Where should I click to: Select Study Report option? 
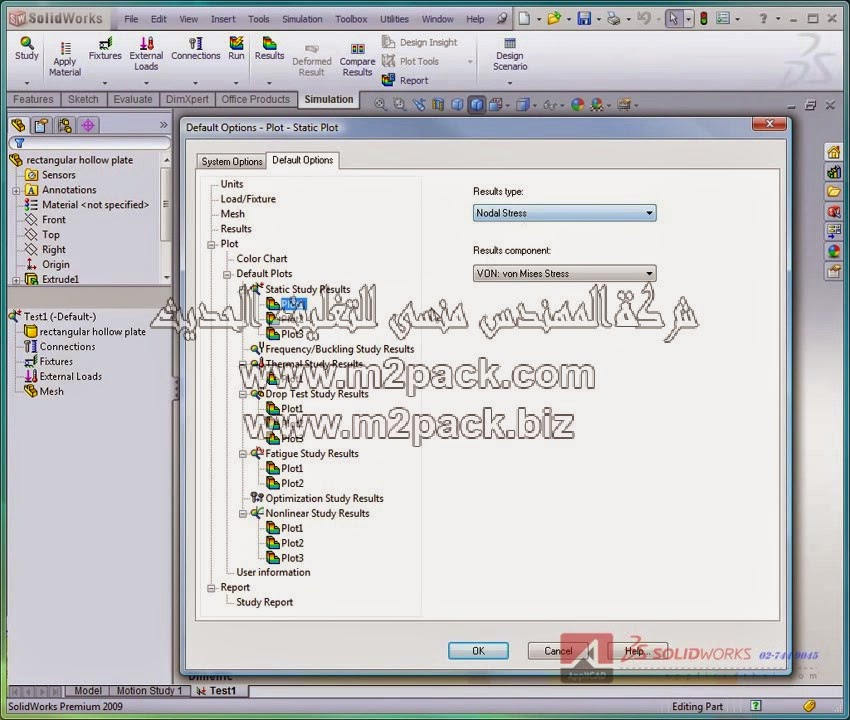(265, 602)
